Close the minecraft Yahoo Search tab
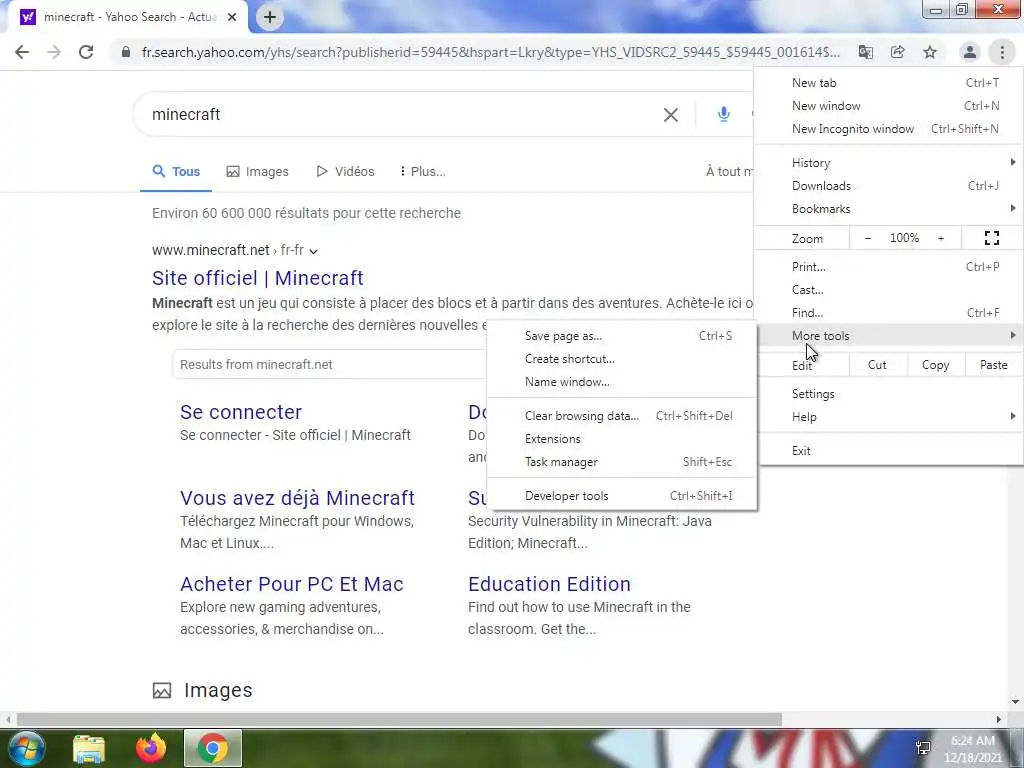 [232, 18]
